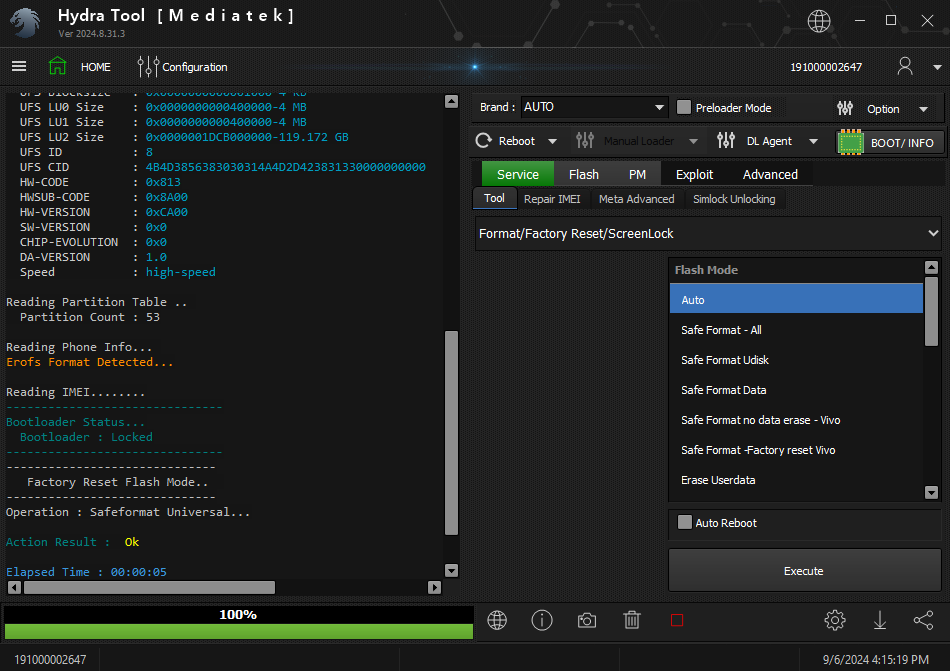Select Safe Format - All option

click(796, 330)
